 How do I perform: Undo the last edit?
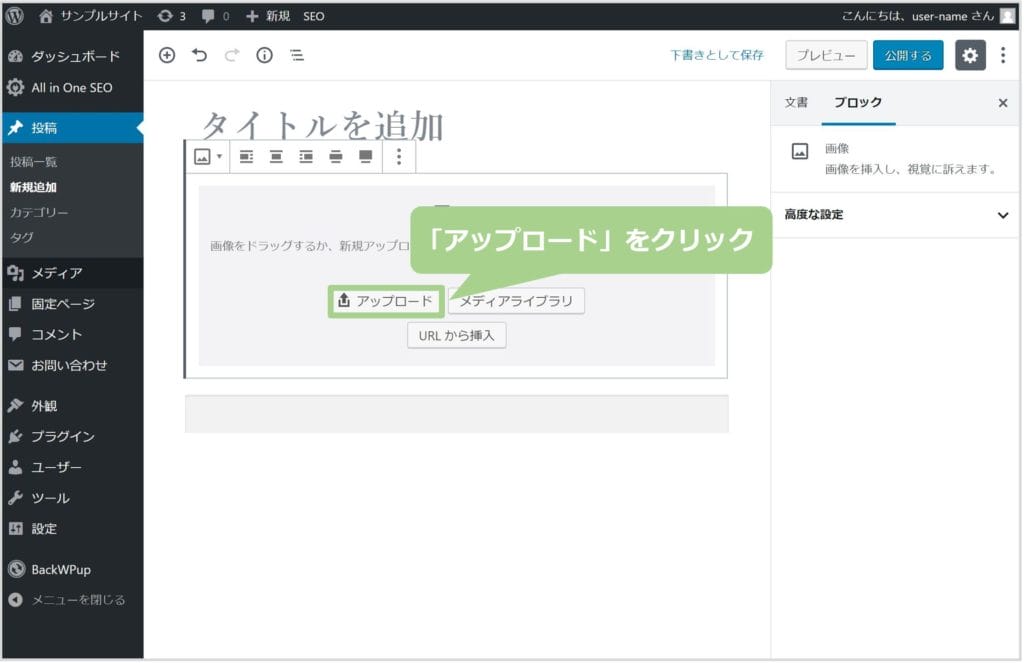click(199, 56)
